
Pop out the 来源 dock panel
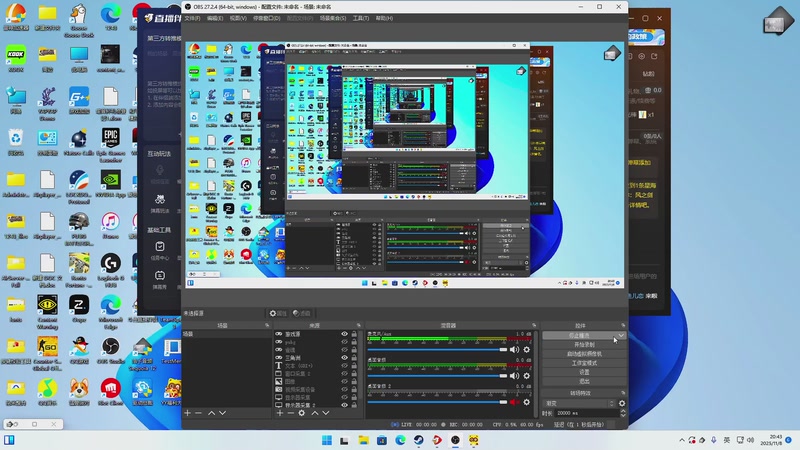click(359, 326)
